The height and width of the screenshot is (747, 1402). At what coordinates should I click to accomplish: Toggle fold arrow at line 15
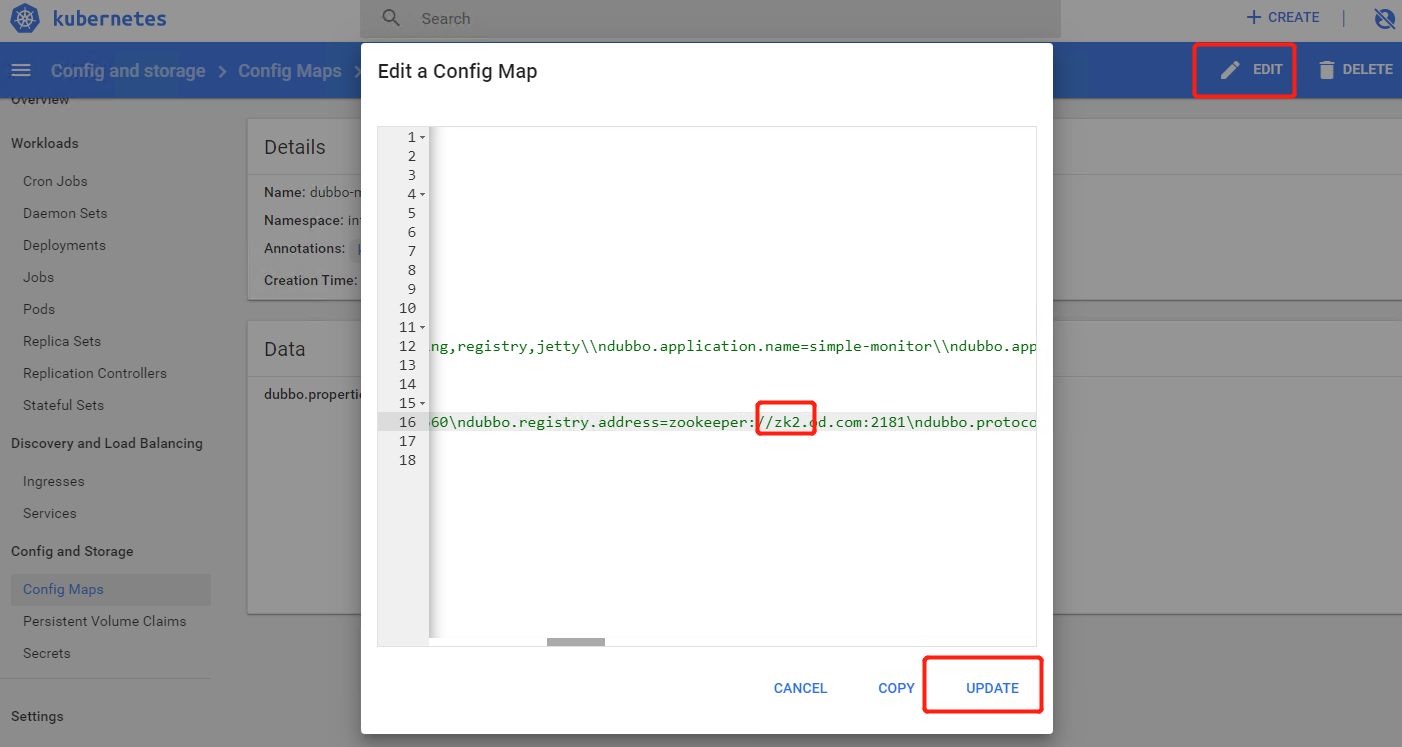click(x=423, y=403)
